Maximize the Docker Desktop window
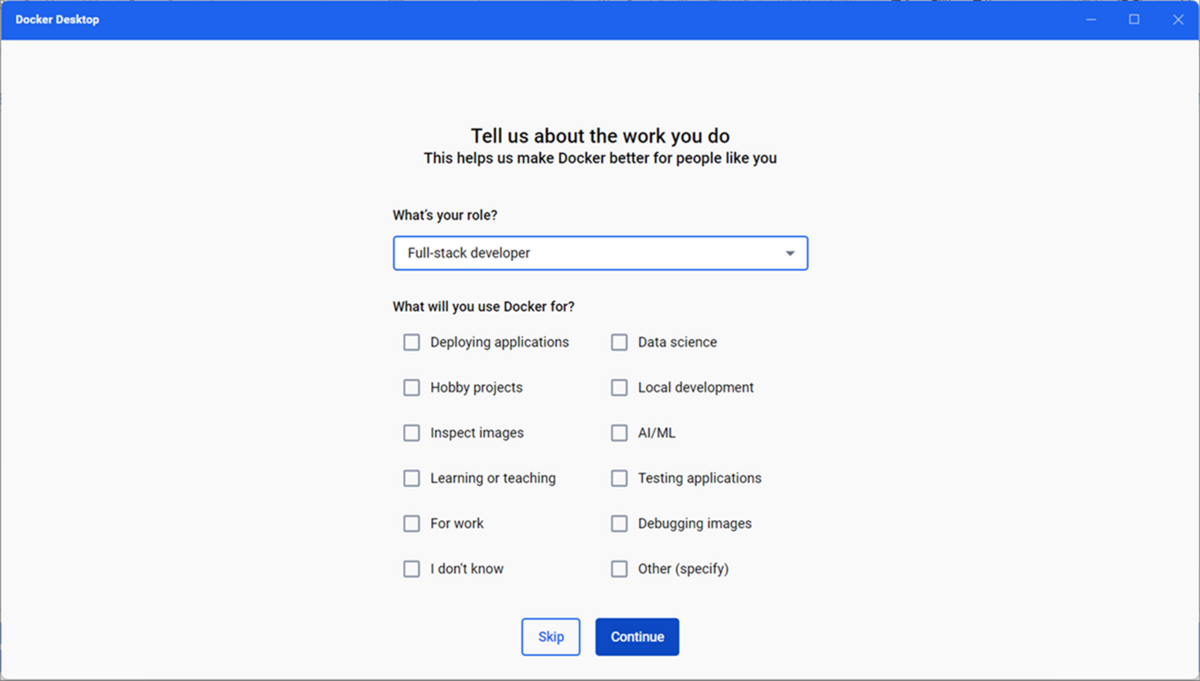The width and height of the screenshot is (1200, 681). 1134,19
